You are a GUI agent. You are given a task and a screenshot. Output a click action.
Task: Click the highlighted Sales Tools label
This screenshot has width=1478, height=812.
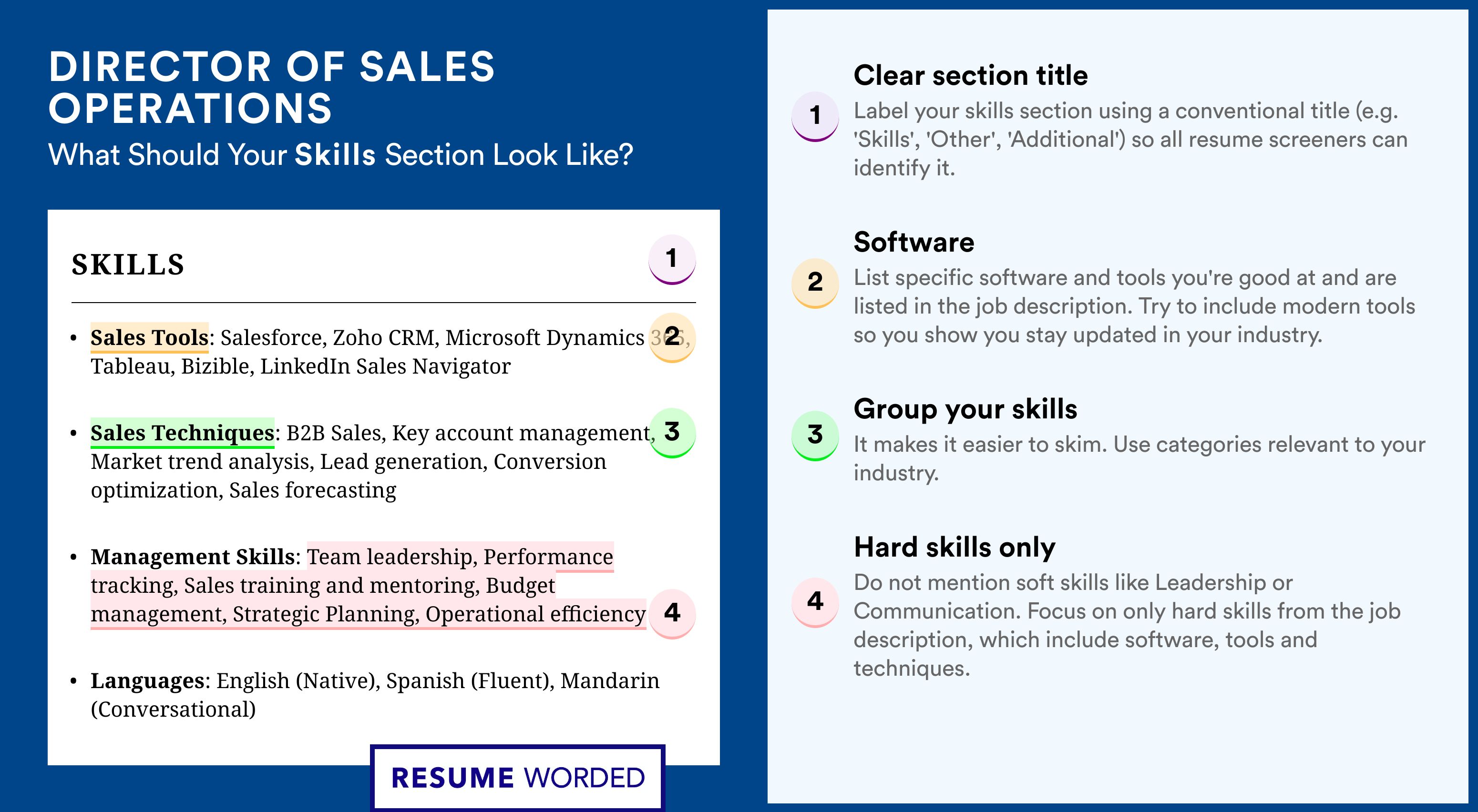[x=149, y=337]
